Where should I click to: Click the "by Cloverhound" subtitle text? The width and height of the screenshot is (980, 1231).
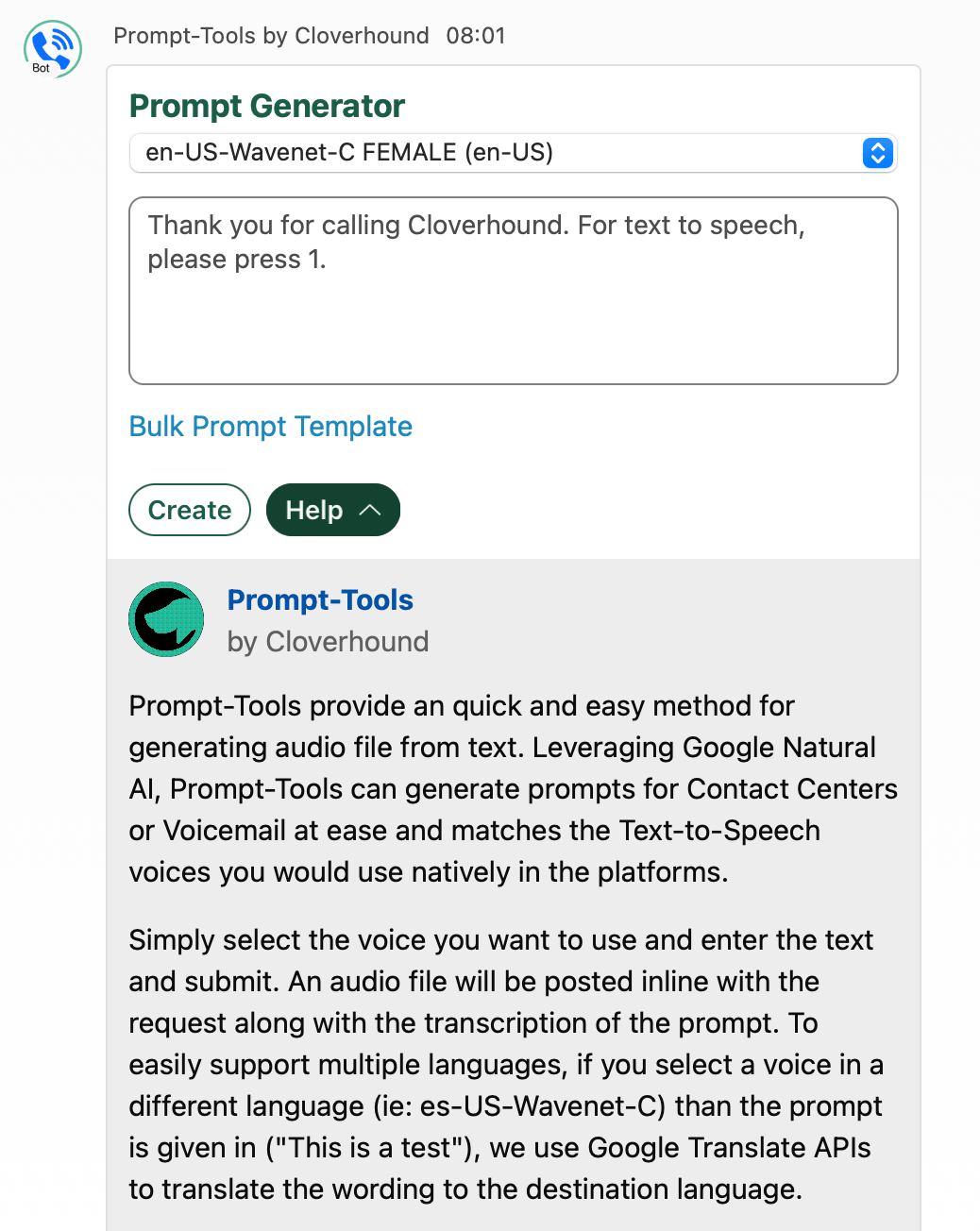pyautogui.click(x=328, y=642)
